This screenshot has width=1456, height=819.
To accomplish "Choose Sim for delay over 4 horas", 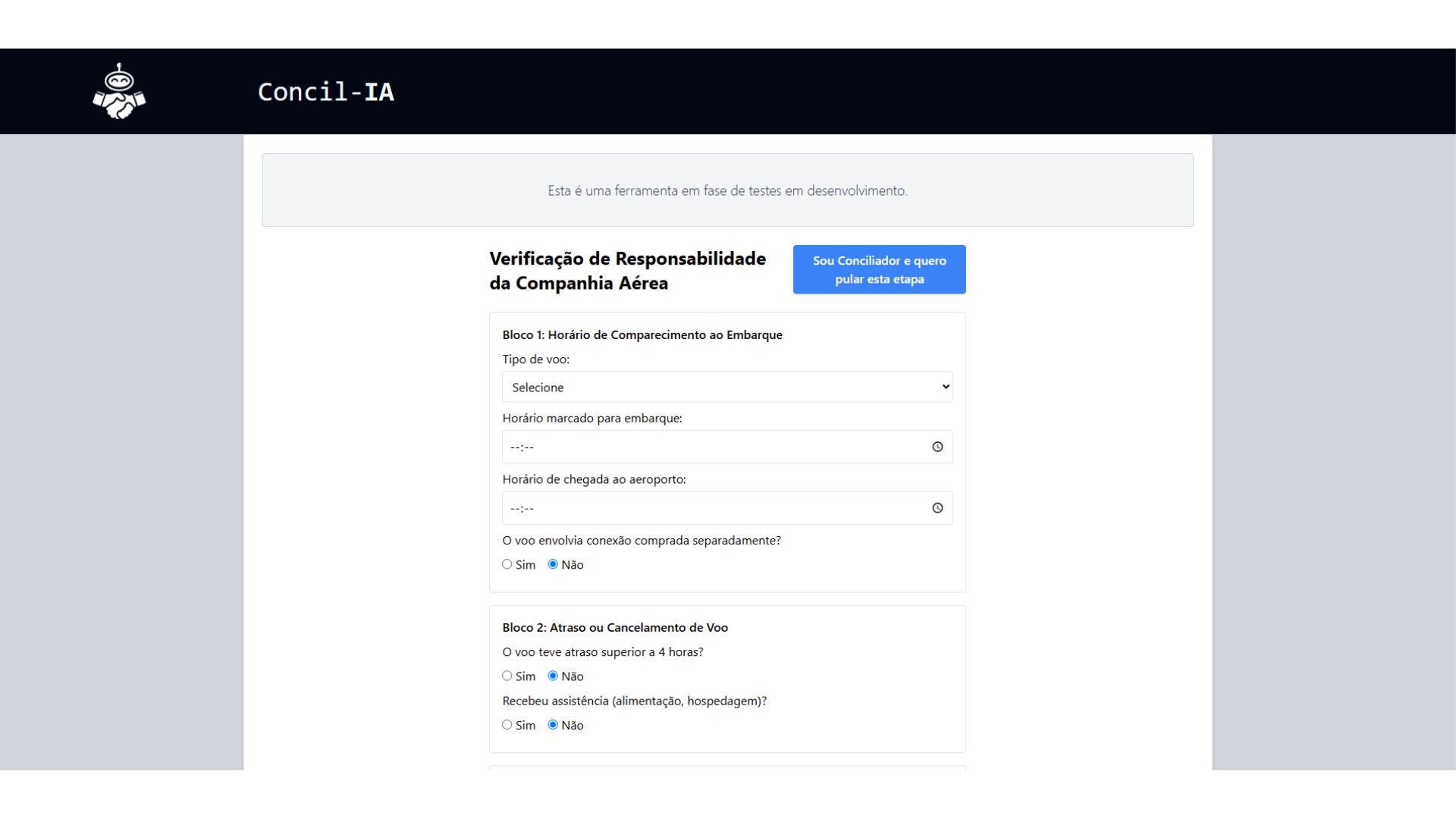I will pyautogui.click(x=507, y=676).
